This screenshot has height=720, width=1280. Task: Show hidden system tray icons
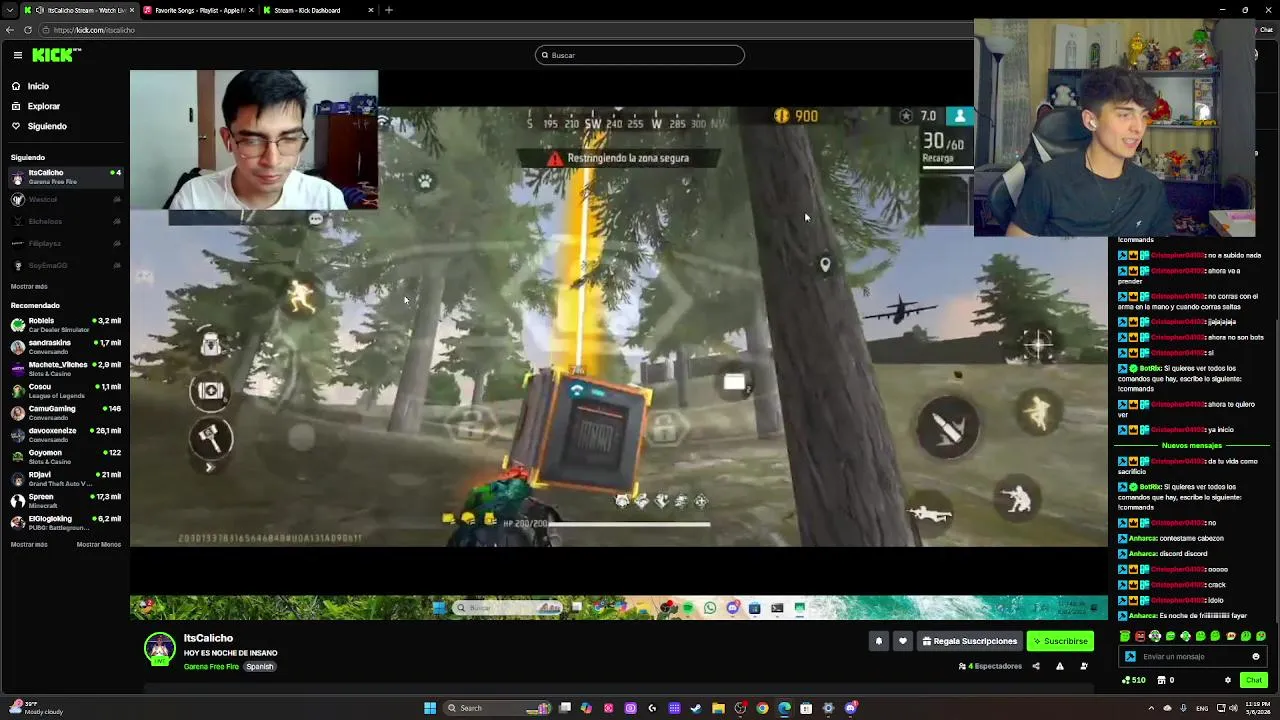(1151, 708)
